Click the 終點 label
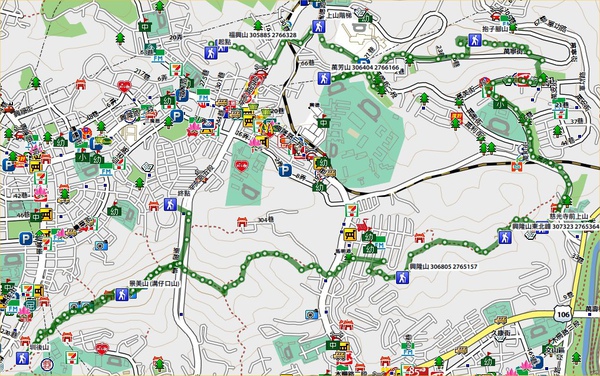Viewport: 600px width, 376px height. [184, 193]
